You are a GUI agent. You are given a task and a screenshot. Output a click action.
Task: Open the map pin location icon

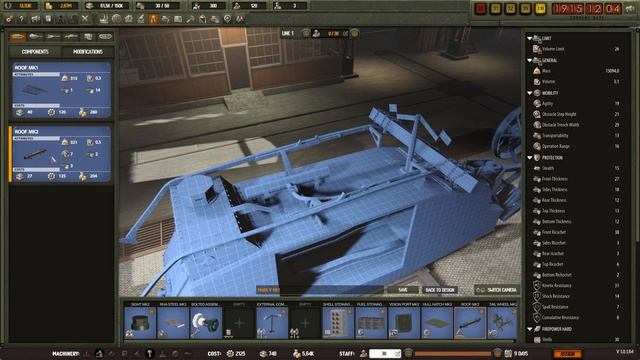227,19
